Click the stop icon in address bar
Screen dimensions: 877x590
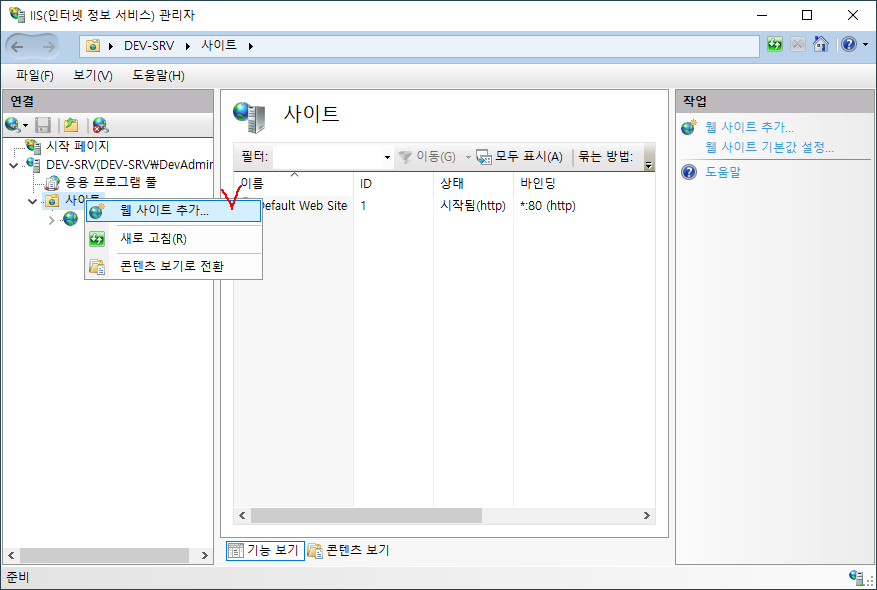pos(798,45)
